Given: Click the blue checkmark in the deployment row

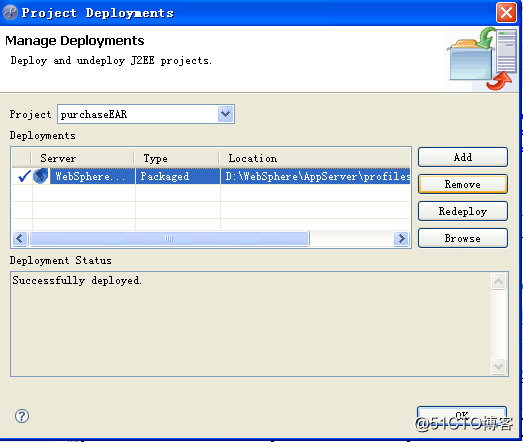Looking at the screenshot, I should click(24, 176).
